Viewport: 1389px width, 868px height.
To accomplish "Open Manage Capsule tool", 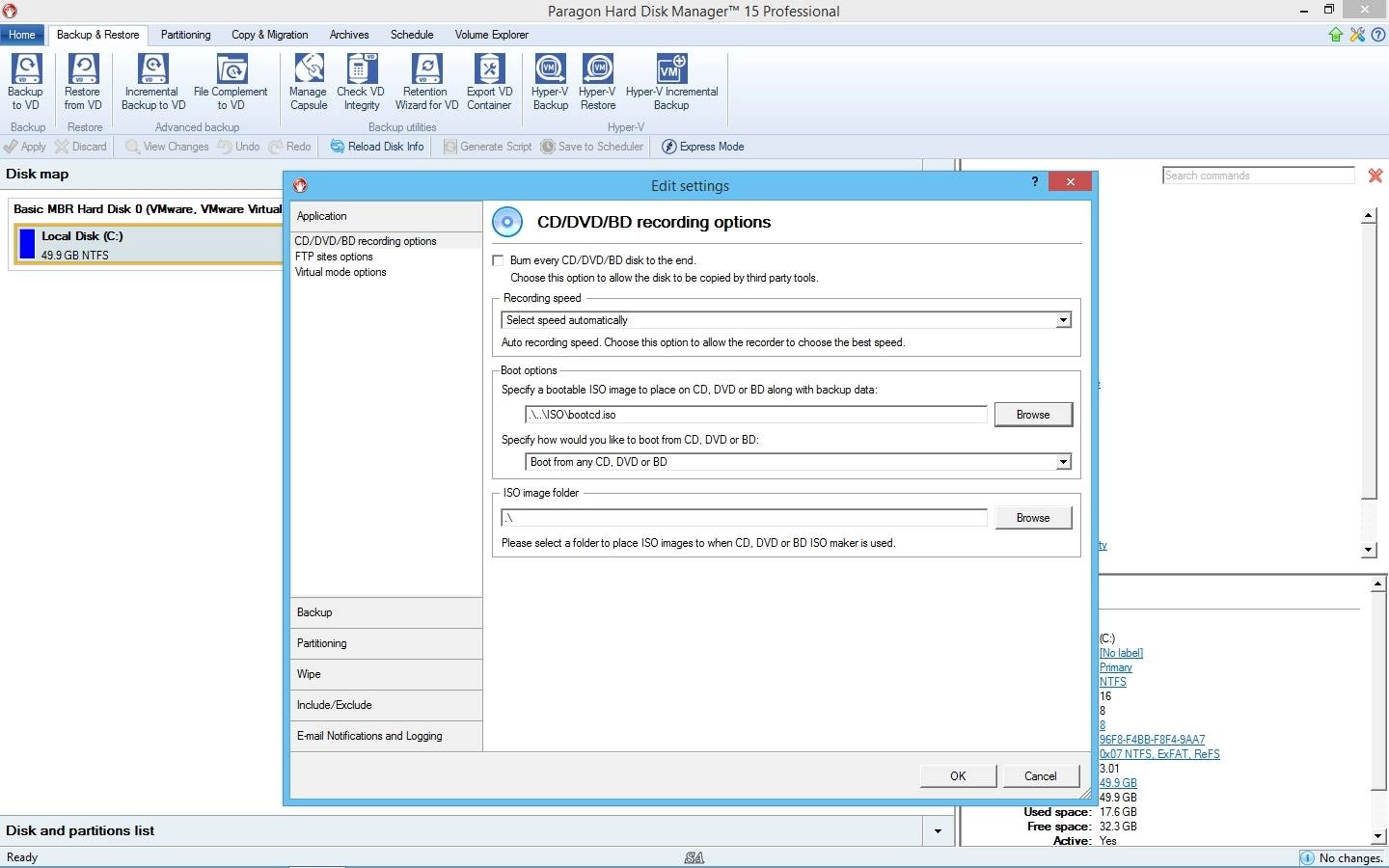I will (x=309, y=82).
